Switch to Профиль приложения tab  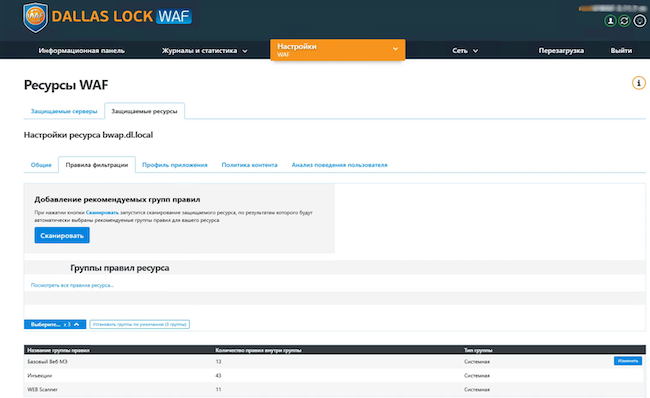[x=175, y=165]
